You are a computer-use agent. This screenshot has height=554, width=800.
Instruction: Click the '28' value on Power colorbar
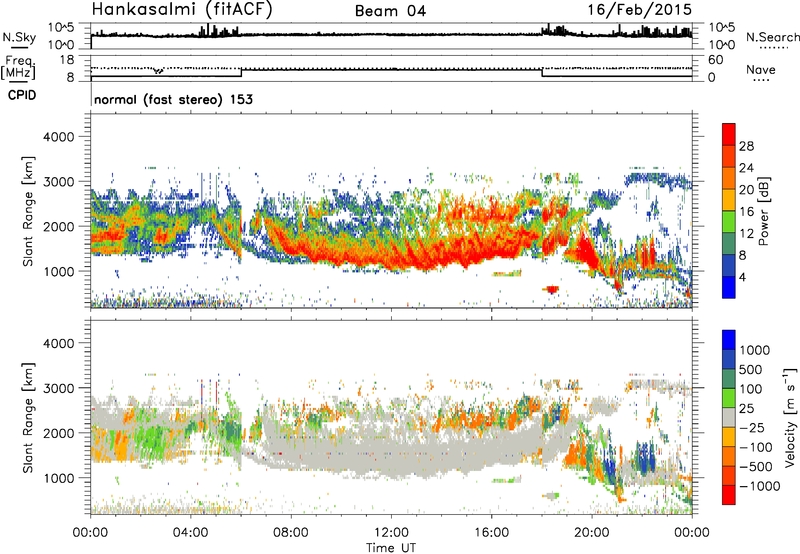746,146
